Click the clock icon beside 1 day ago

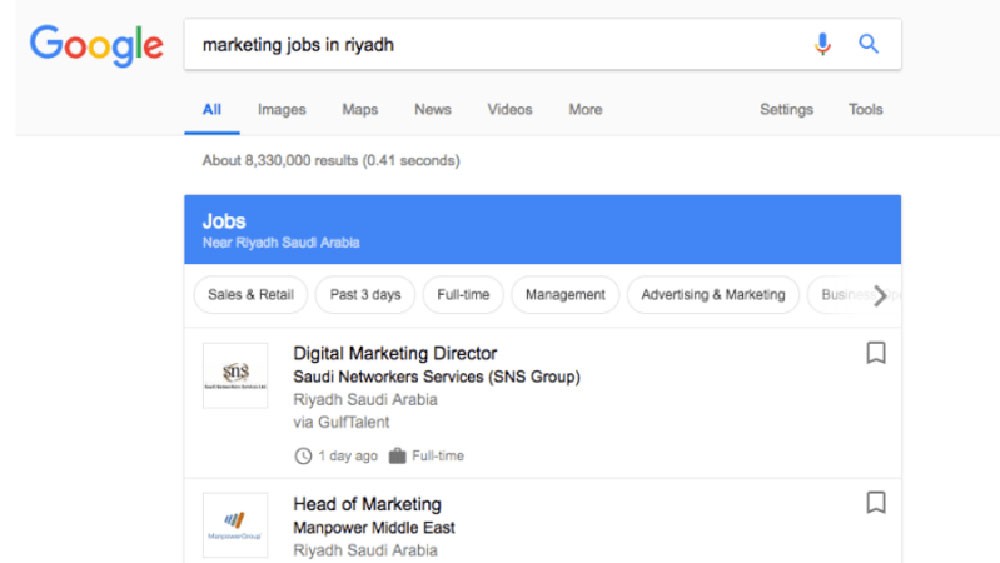[303, 456]
